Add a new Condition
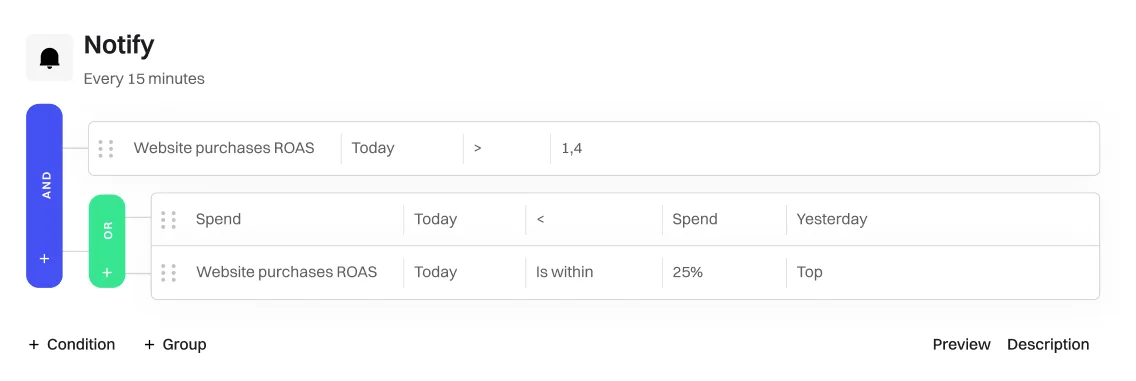 tap(72, 345)
